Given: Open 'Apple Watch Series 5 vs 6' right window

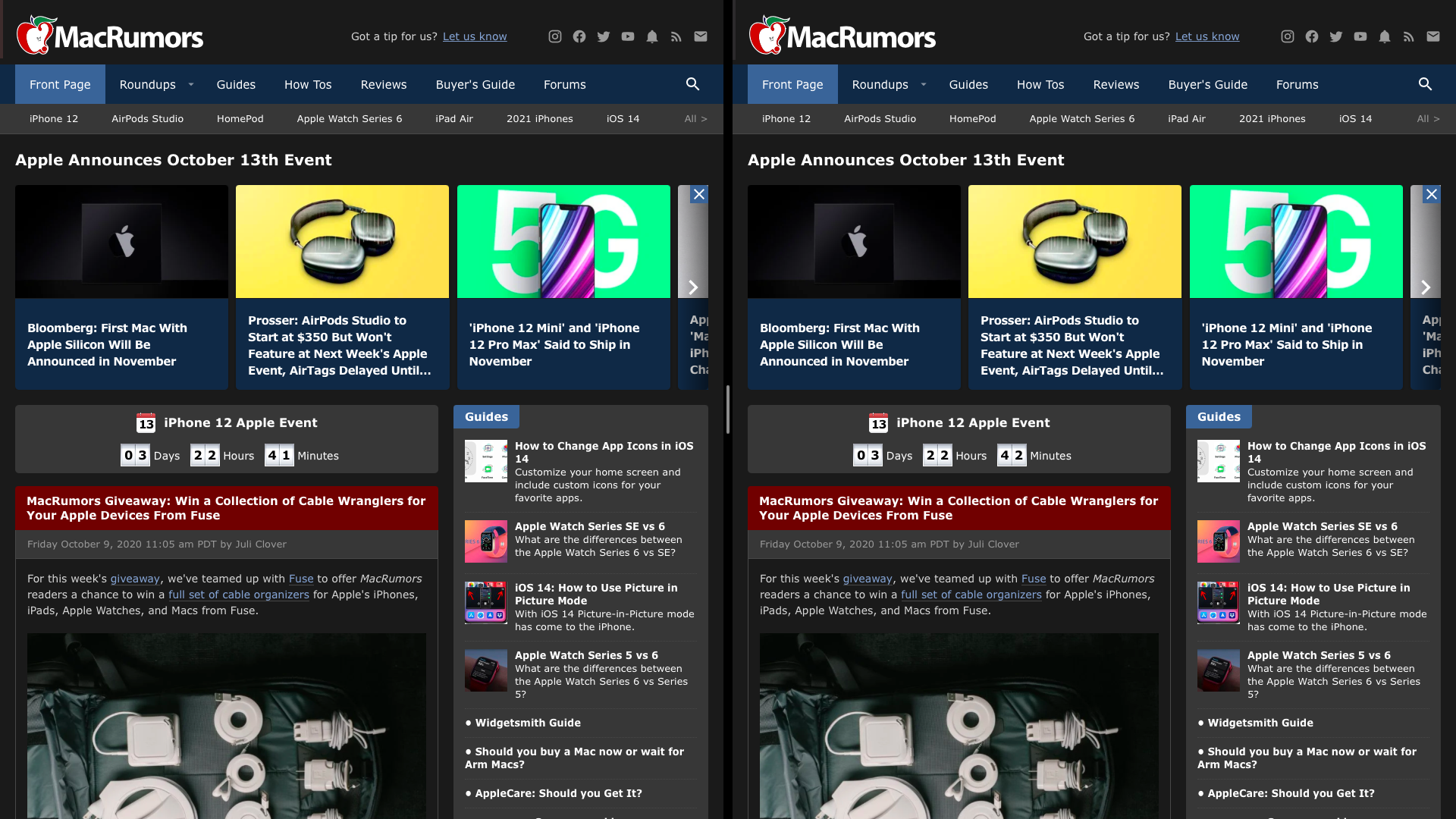Looking at the screenshot, I should (x=1319, y=655).
